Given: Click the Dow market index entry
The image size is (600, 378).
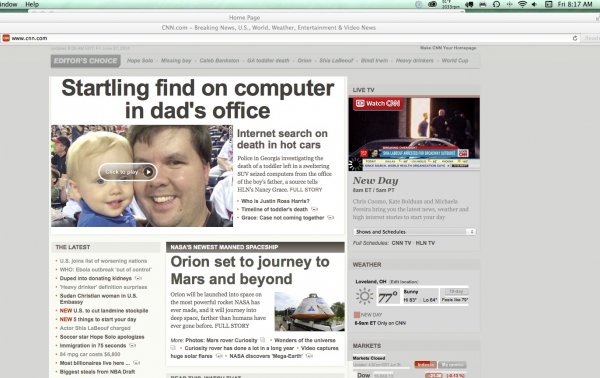Looking at the screenshot, I should pyautogui.click(x=364, y=375).
